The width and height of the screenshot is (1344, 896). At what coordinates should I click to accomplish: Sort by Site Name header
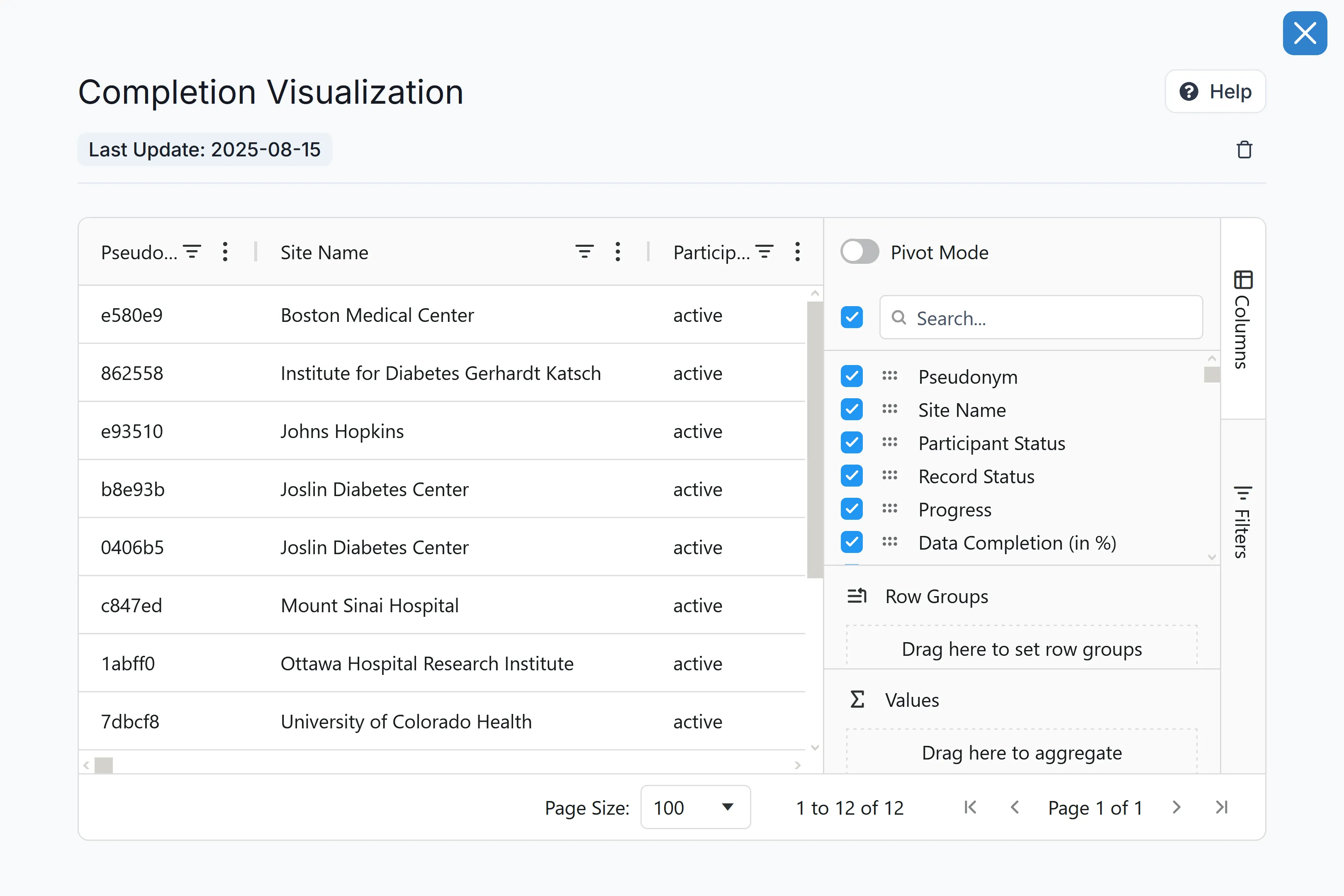pos(324,253)
